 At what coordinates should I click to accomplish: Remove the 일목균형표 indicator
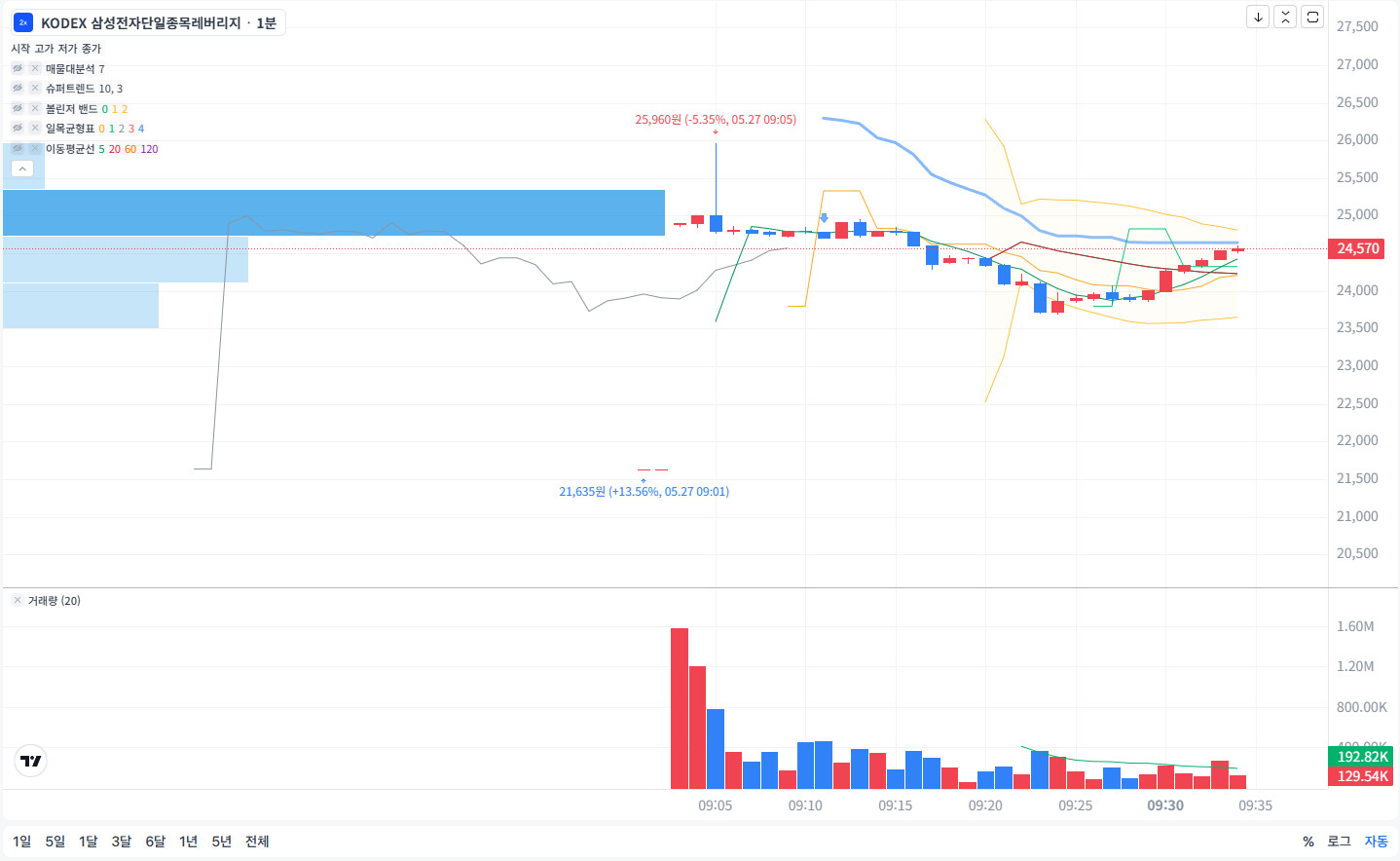[x=35, y=129]
